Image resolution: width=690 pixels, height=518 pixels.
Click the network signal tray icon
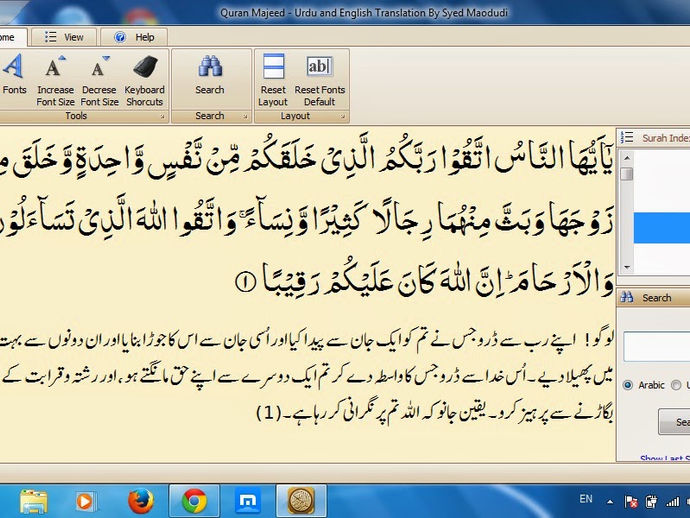(x=672, y=502)
